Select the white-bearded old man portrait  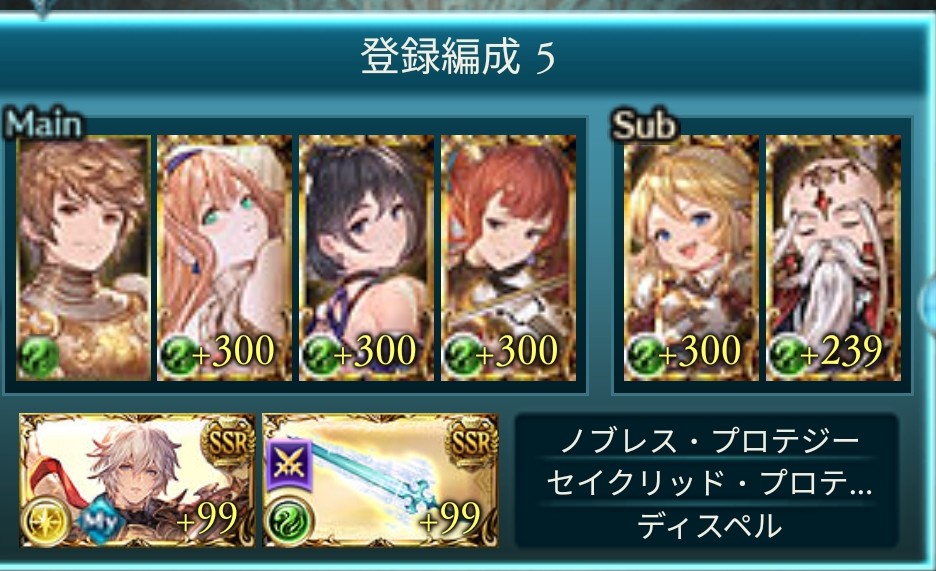coord(833,258)
